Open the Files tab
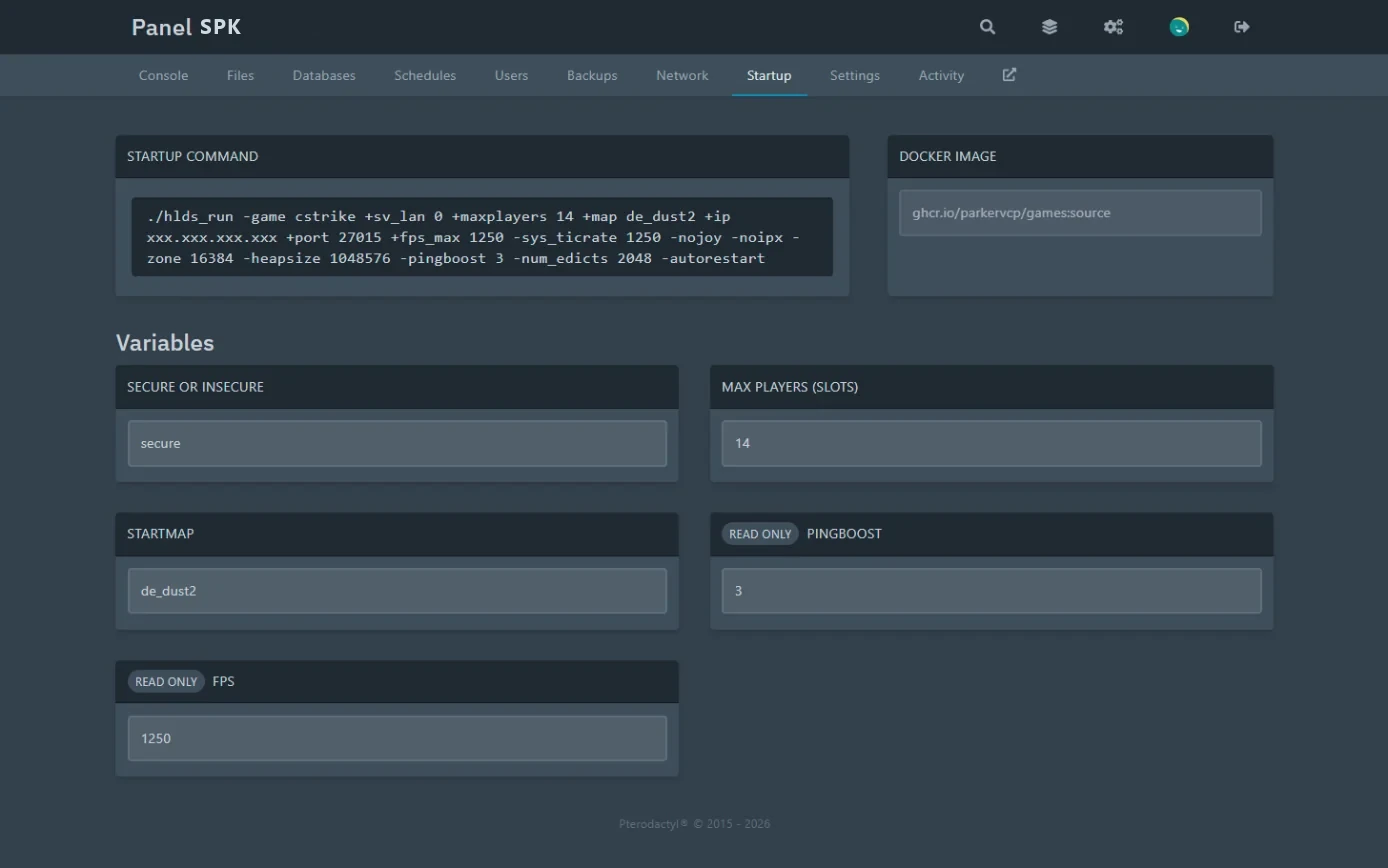 coord(240,75)
